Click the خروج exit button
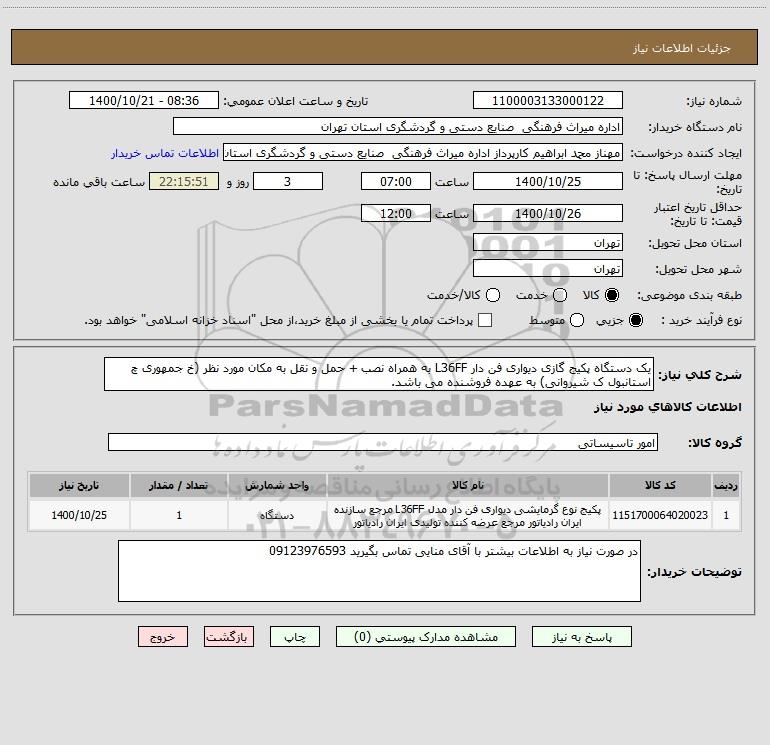This screenshot has height=745, width=770. tap(163, 637)
